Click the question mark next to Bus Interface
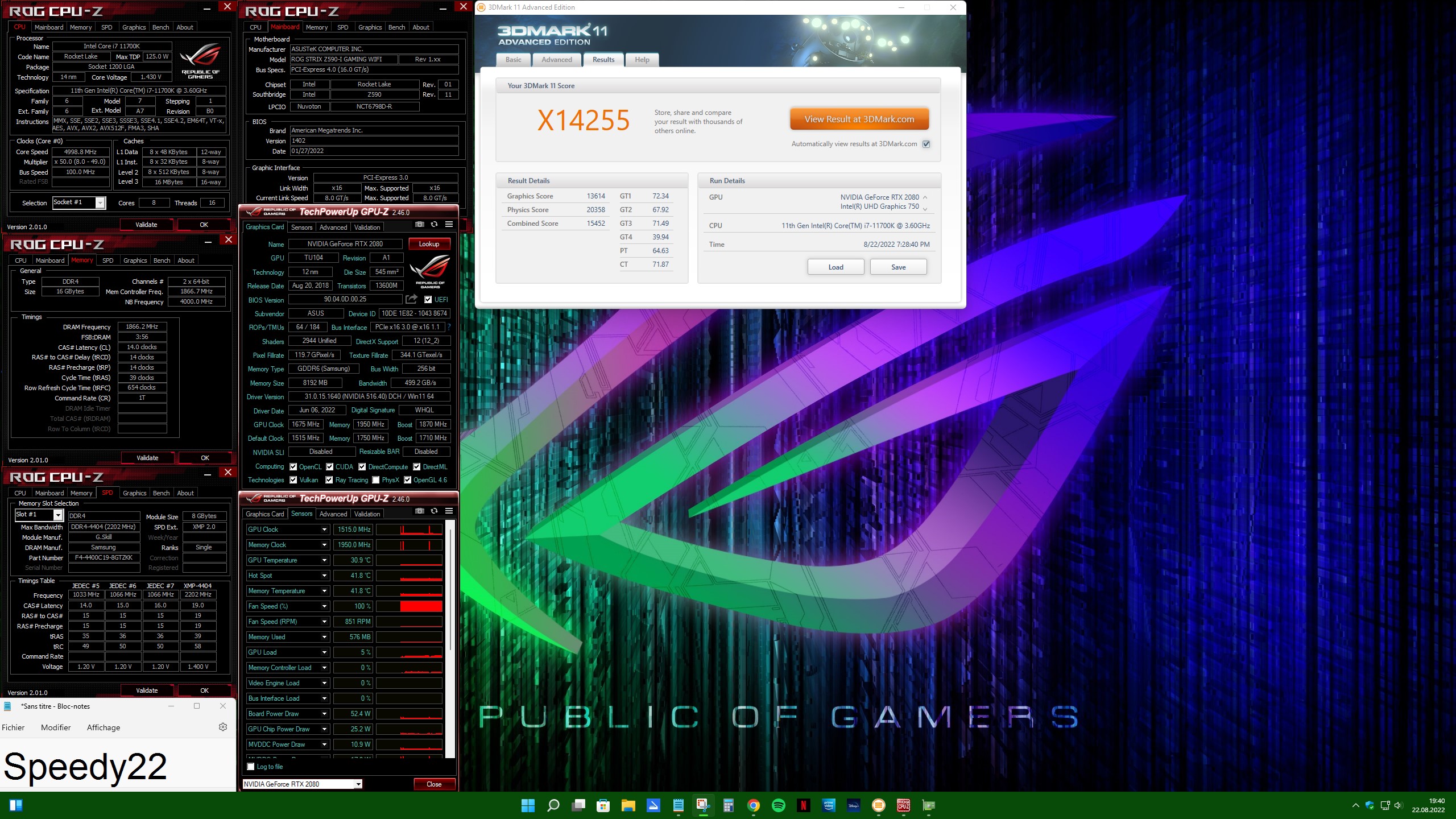The height and width of the screenshot is (819, 1456). [x=449, y=327]
